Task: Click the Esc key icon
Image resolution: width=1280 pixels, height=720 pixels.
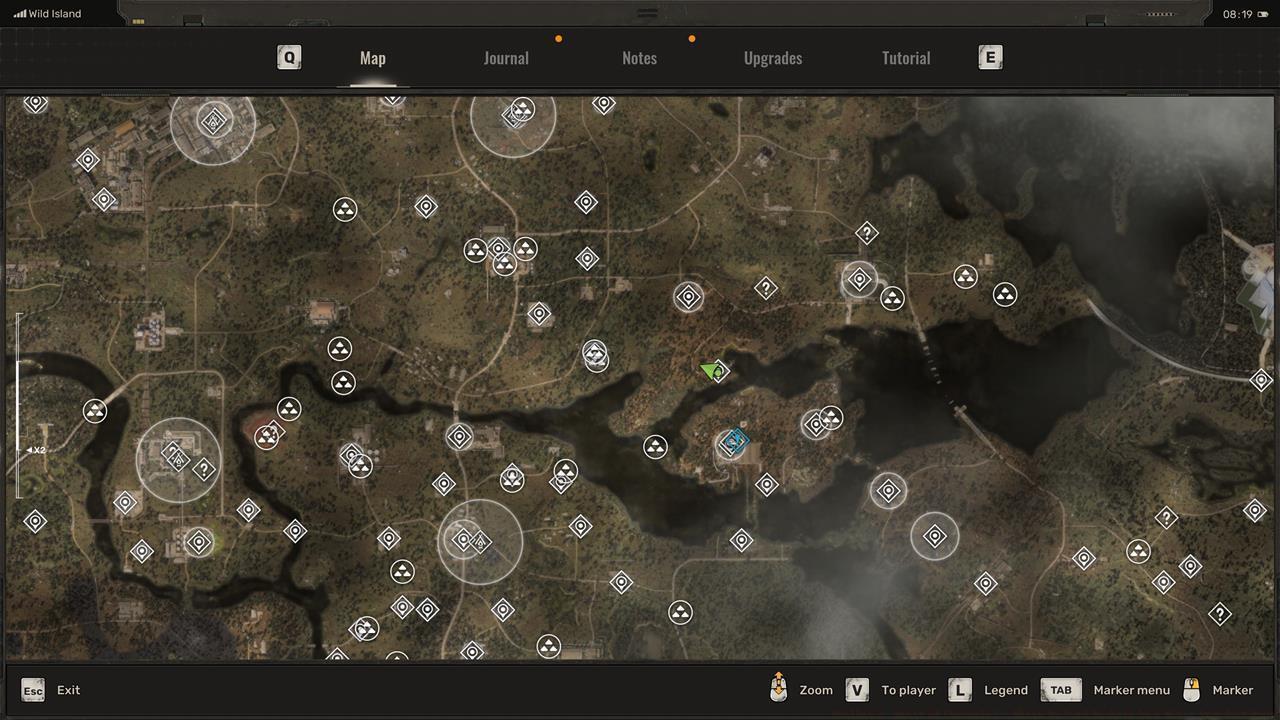Action: 33,690
